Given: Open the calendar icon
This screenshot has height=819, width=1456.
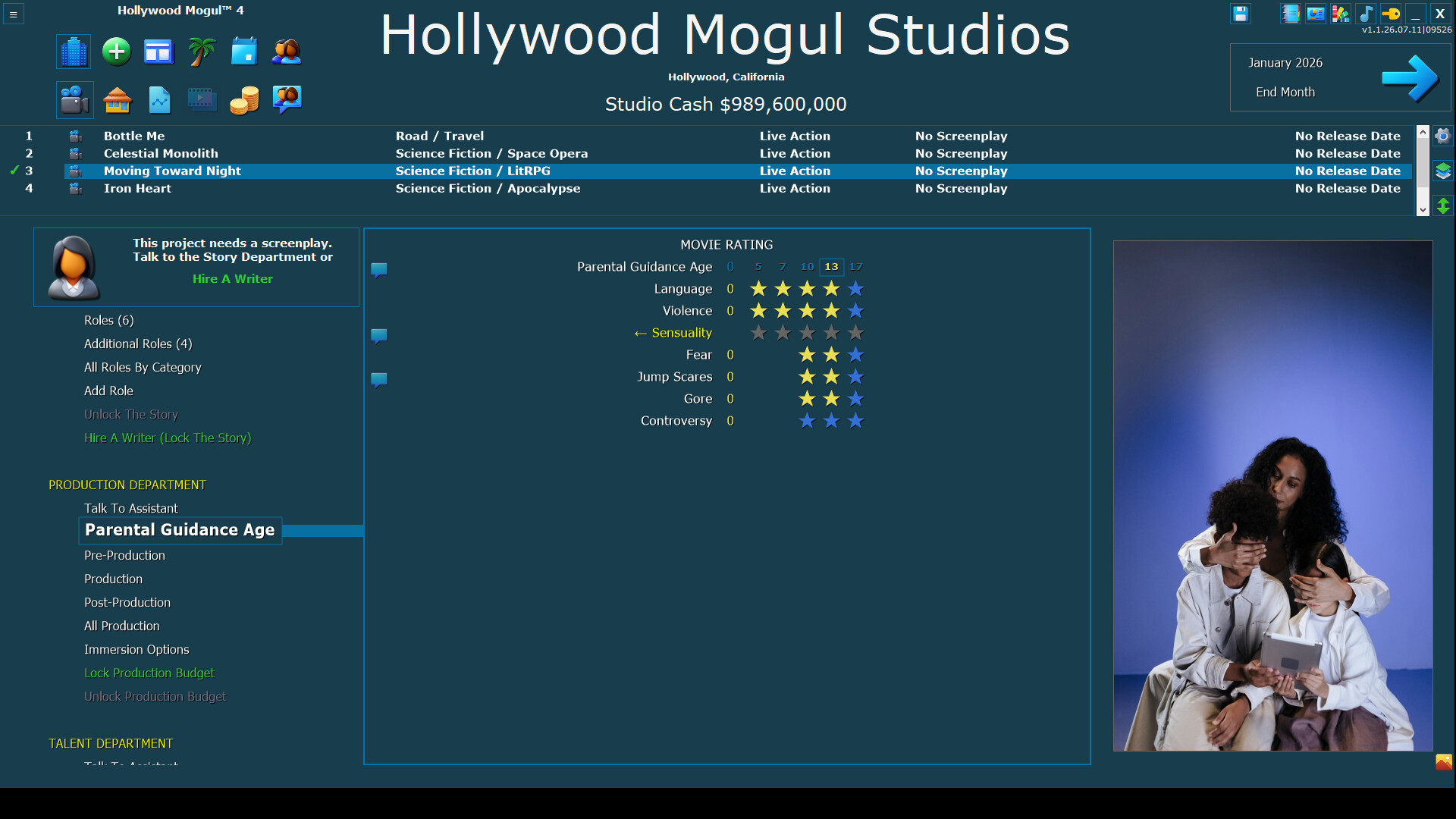Looking at the screenshot, I should coord(244,52).
